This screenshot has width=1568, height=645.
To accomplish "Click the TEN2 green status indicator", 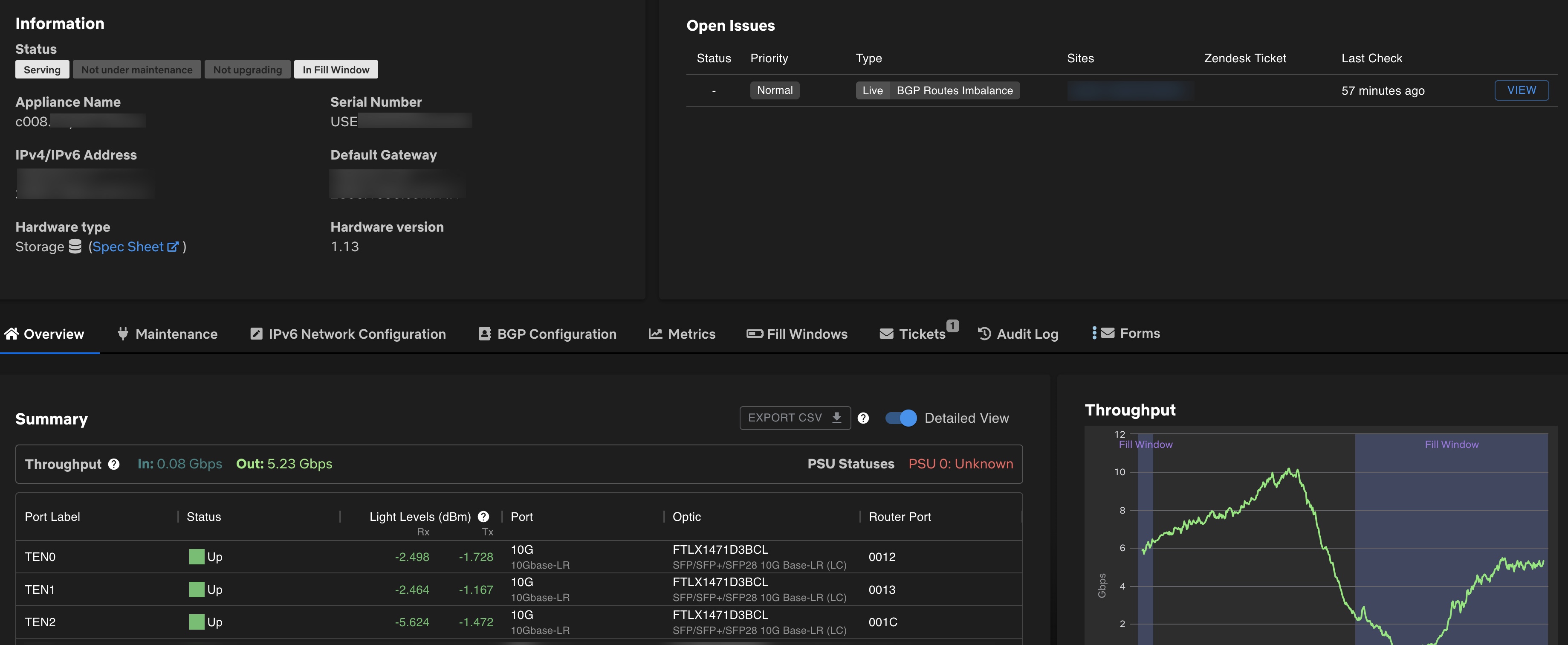I will point(197,622).
